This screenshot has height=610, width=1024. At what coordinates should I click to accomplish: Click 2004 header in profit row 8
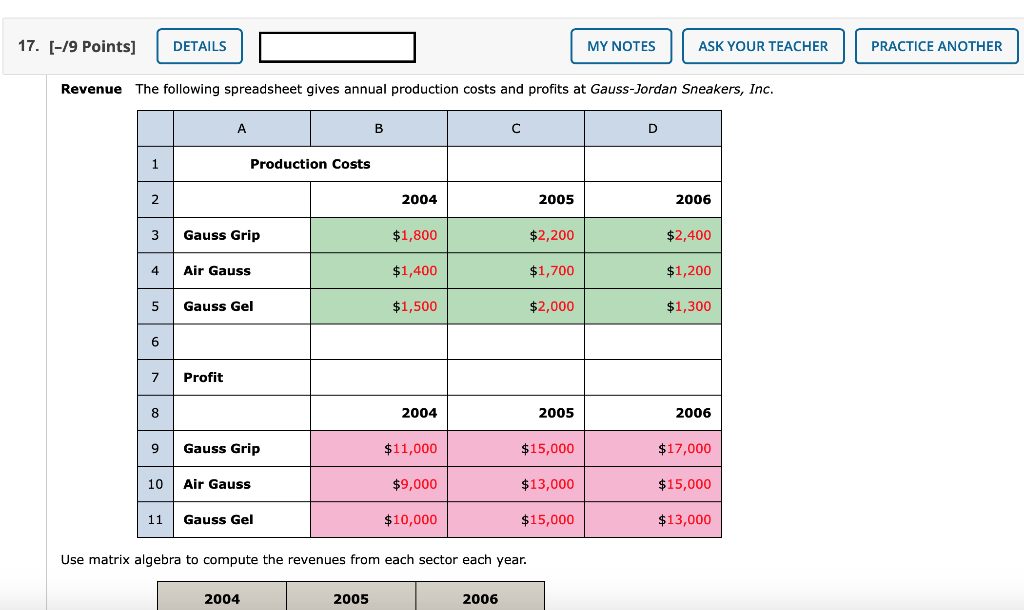[379, 413]
